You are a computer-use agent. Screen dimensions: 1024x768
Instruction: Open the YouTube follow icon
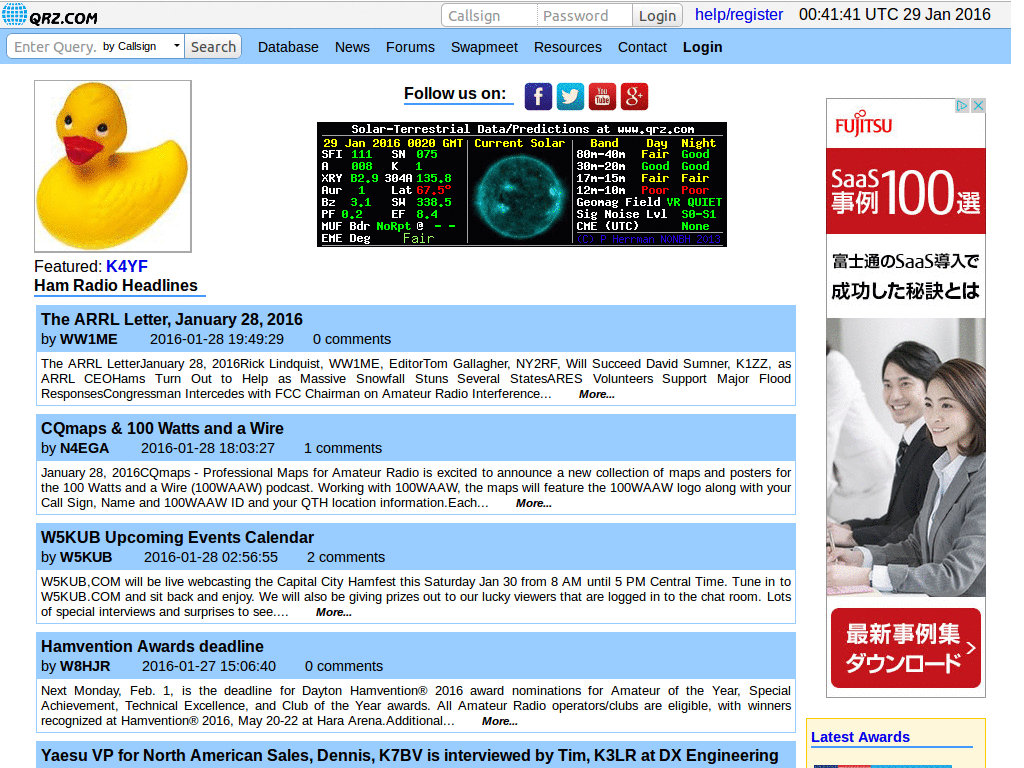click(602, 97)
